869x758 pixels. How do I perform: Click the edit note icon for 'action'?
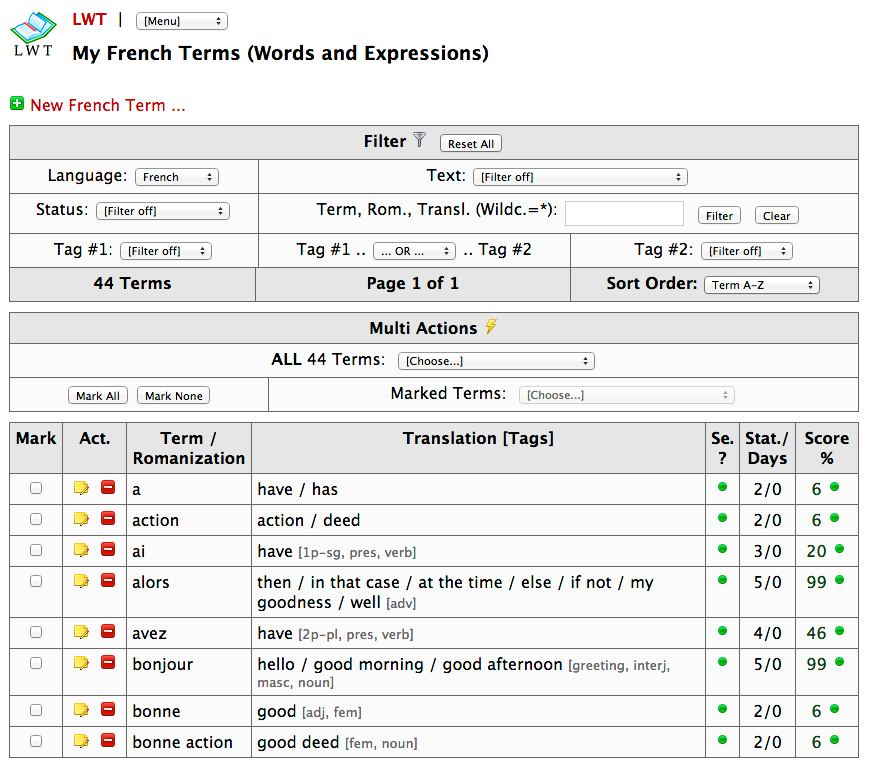82,519
